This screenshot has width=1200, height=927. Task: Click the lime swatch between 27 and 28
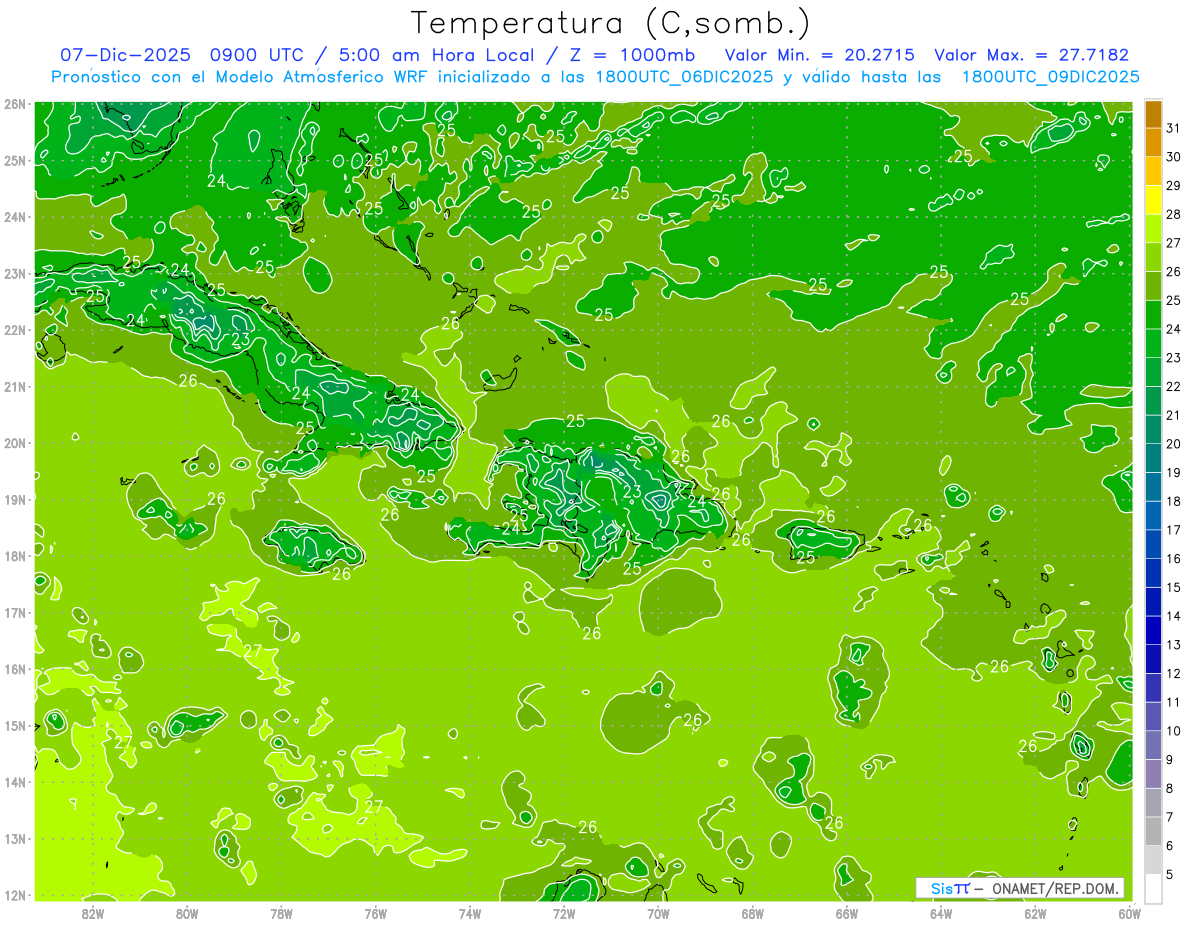click(x=1153, y=229)
